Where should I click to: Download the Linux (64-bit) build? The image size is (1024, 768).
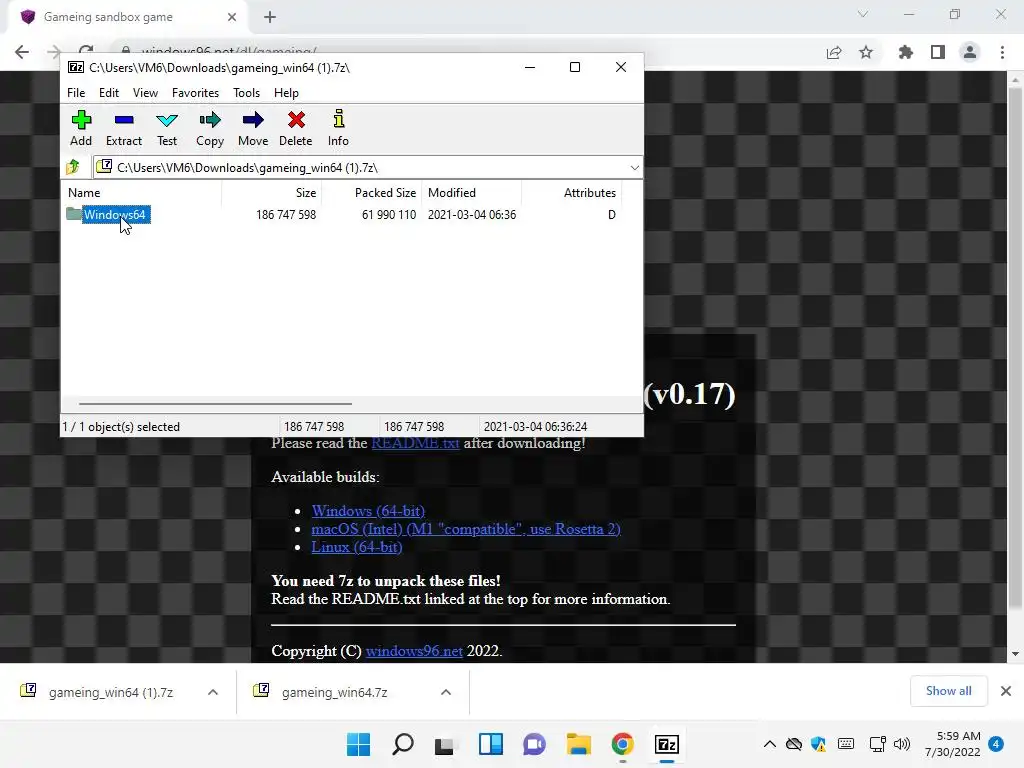pos(357,547)
